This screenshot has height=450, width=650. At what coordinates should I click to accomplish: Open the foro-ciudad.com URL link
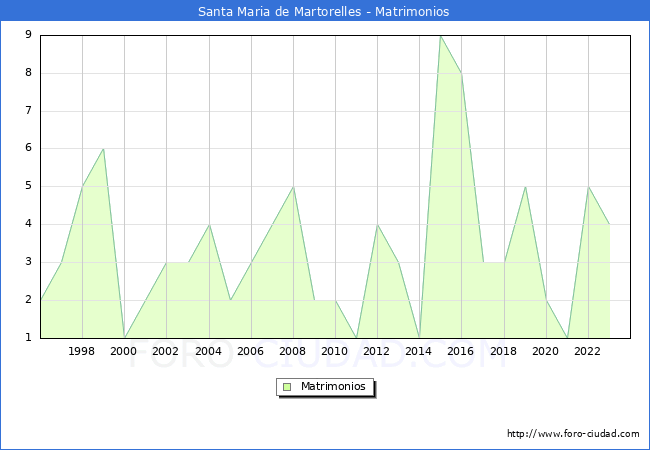[x=573, y=433]
